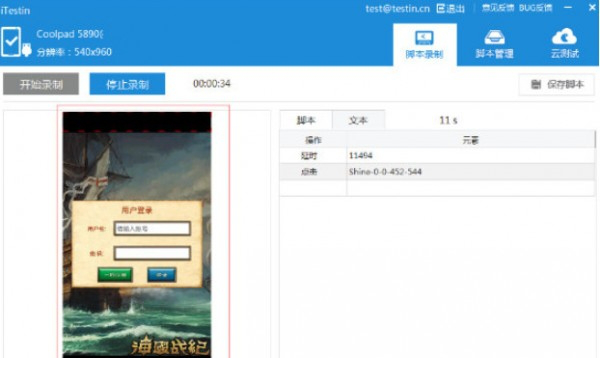The width and height of the screenshot is (600, 372).
Task: Click the 操作 column header
Action: point(313,140)
